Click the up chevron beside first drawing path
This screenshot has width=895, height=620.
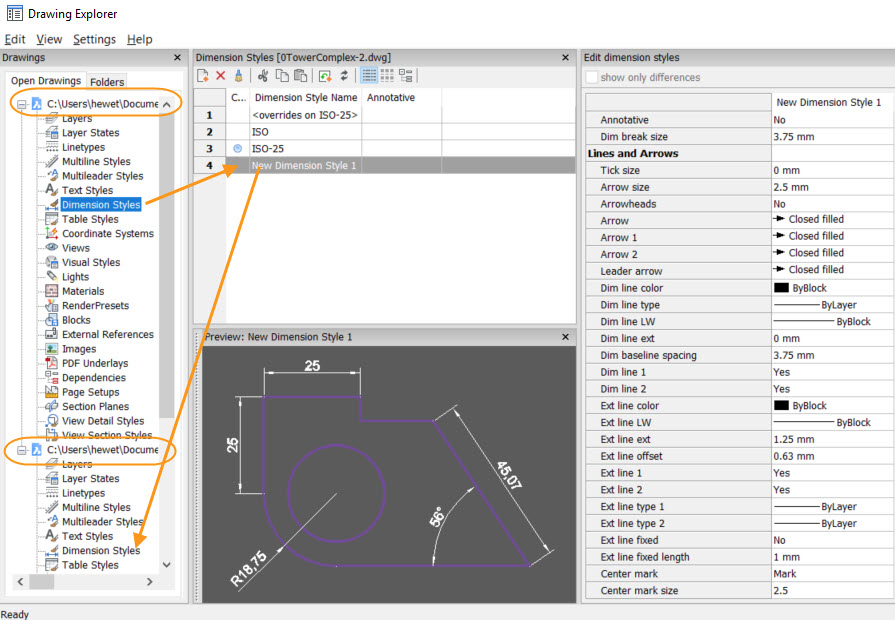167,104
